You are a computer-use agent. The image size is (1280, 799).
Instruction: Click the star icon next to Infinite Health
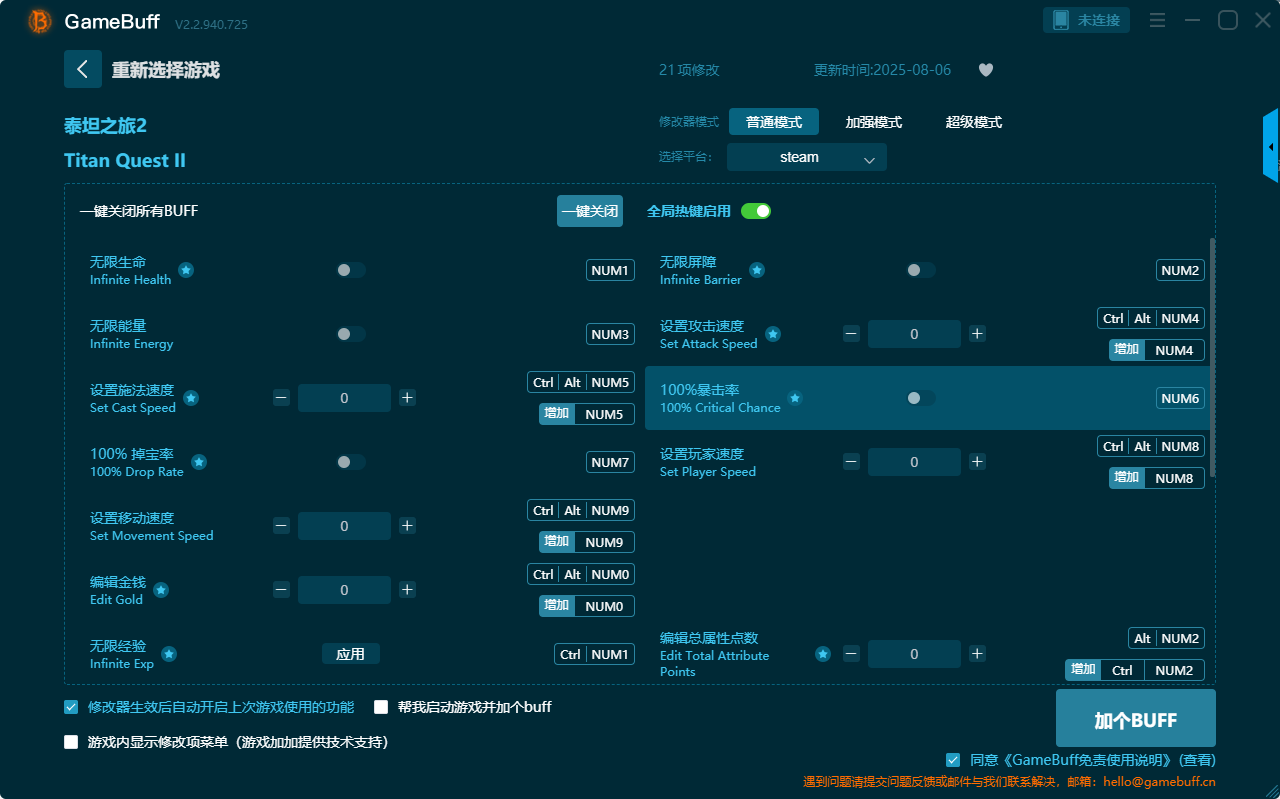186,270
